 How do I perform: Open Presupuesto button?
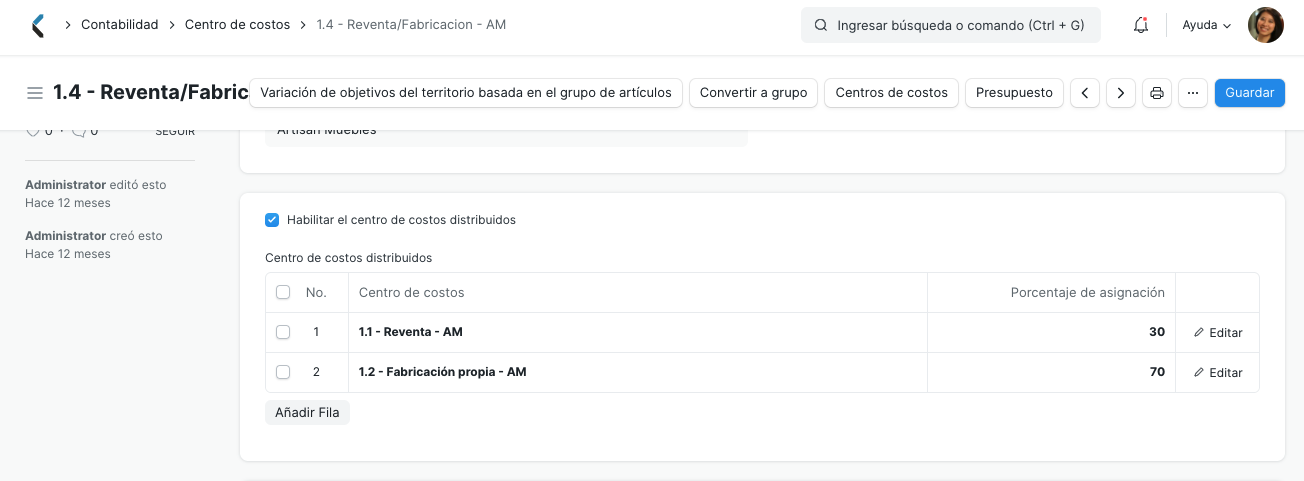1014,93
